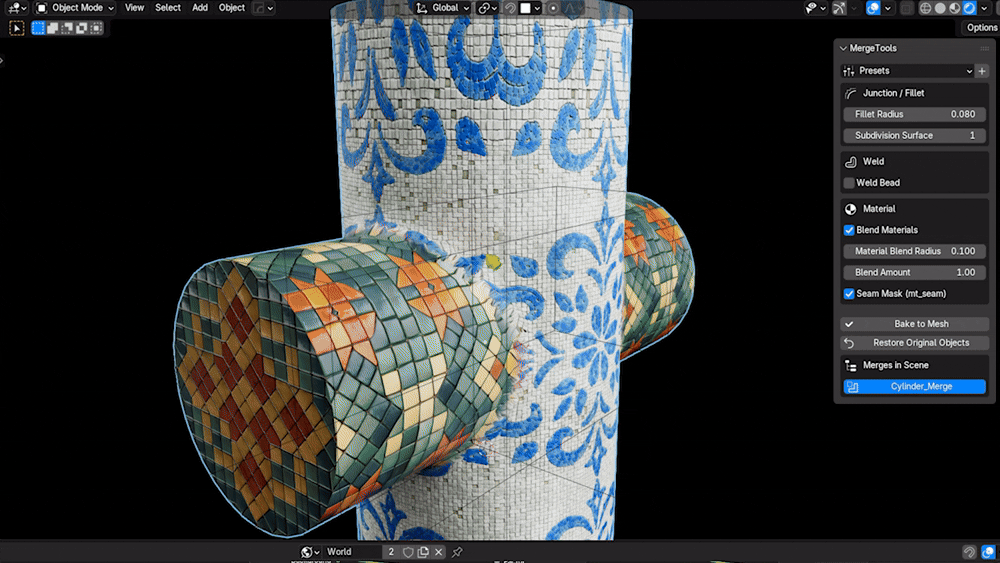Click the World user count 2 button

click(391, 552)
